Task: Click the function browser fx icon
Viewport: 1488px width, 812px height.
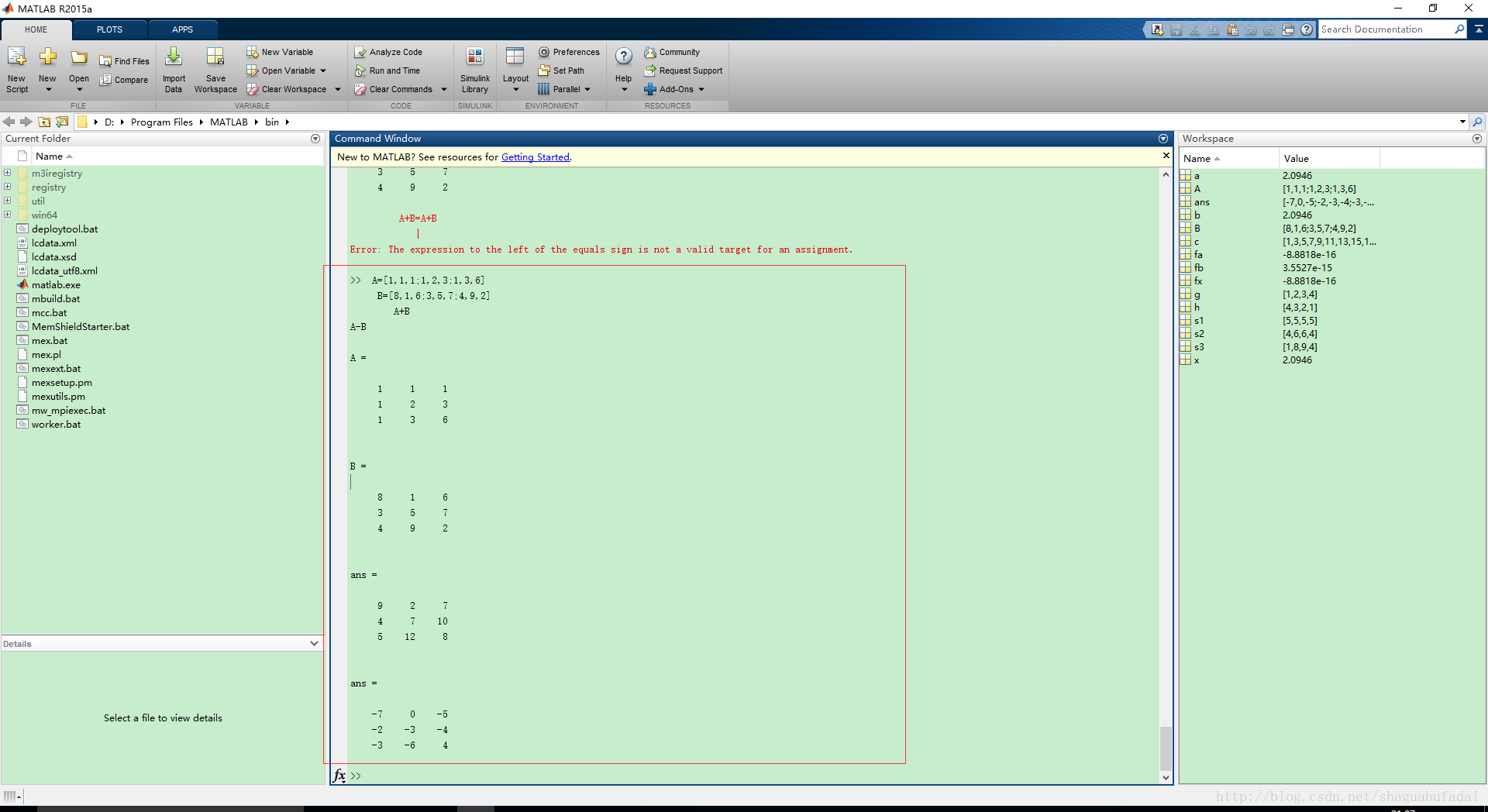Action: (339, 776)
